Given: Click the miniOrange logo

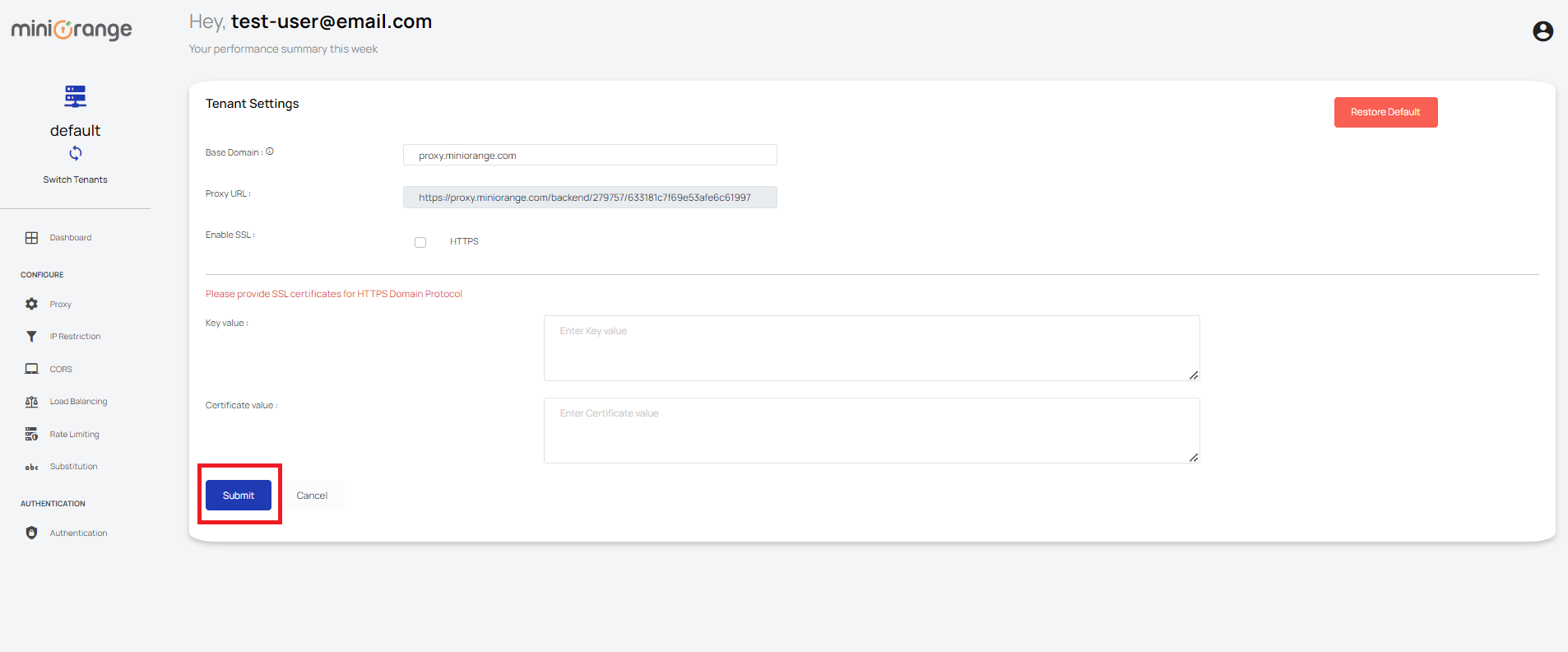Looking at the screenshot, I should pyautogui.click(x=72, y=30).
